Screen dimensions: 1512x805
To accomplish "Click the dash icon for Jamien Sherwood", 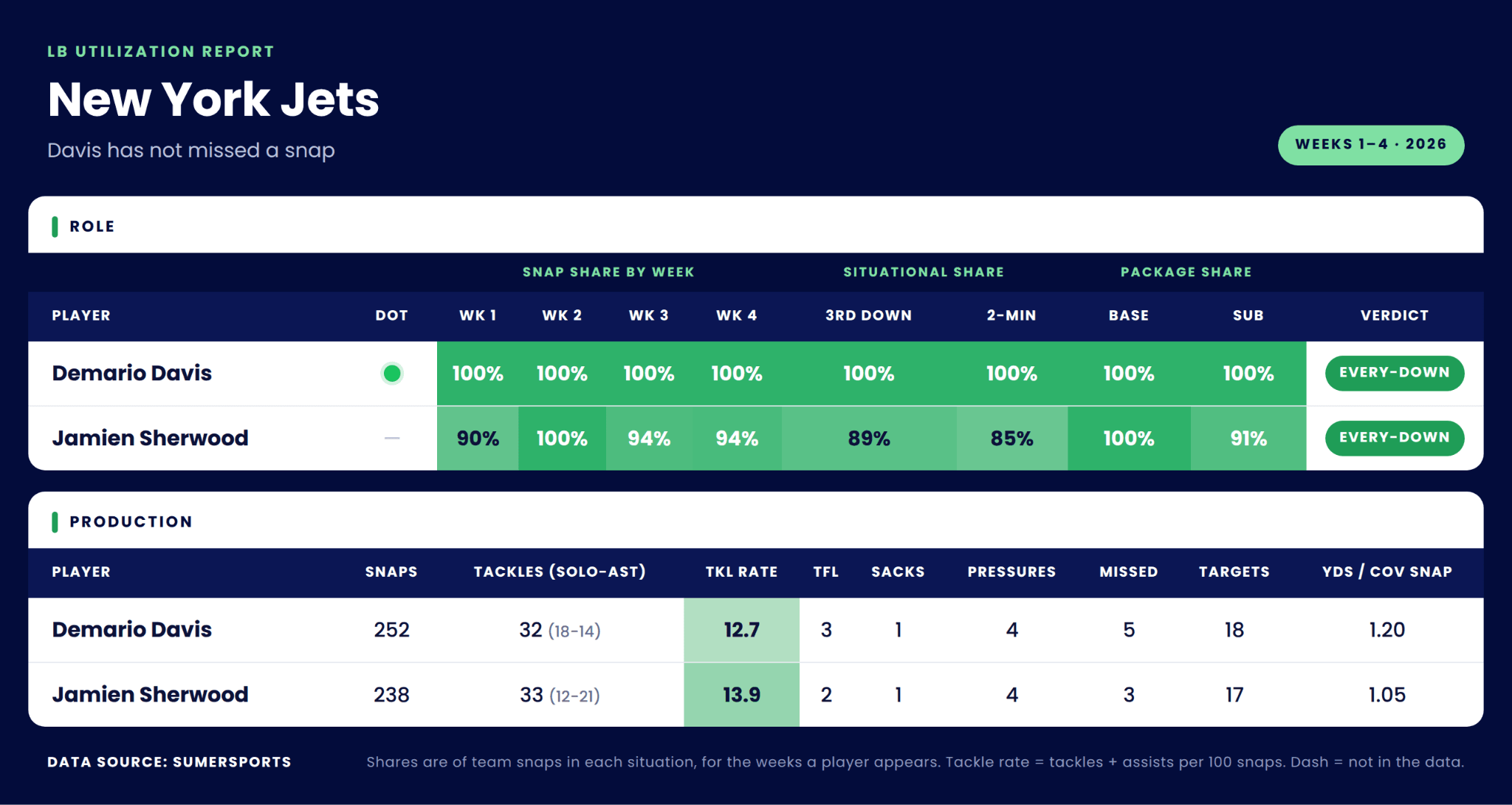I will coord(392,439).
